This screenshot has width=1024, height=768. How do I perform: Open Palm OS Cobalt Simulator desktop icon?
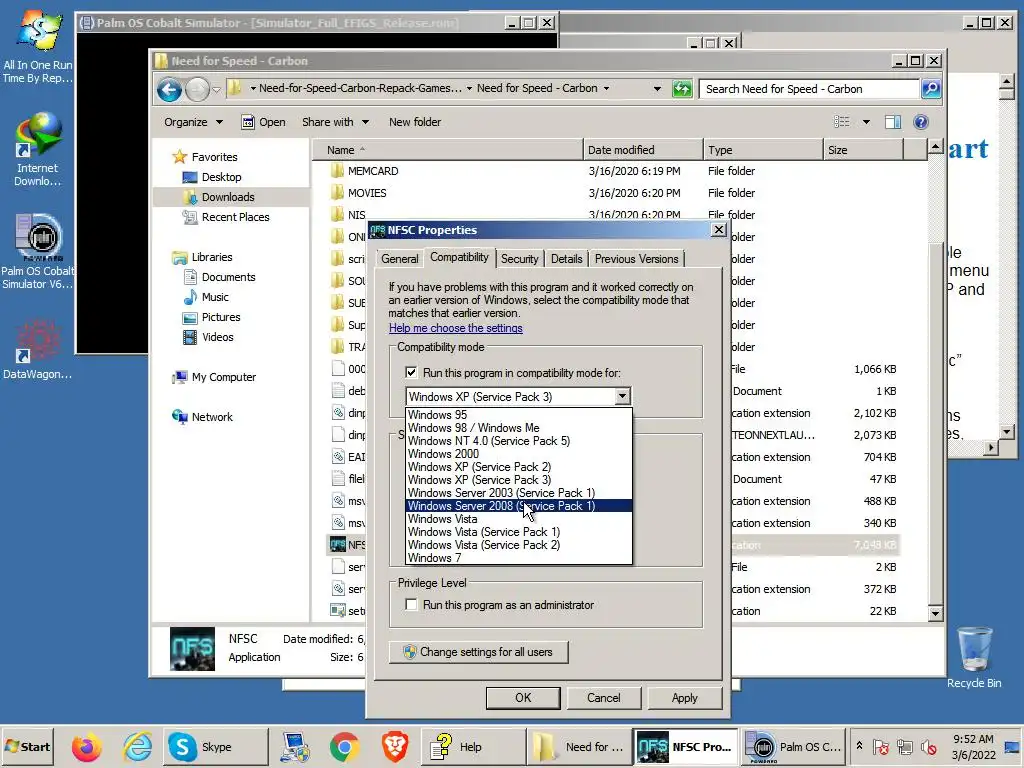(37, 251)
